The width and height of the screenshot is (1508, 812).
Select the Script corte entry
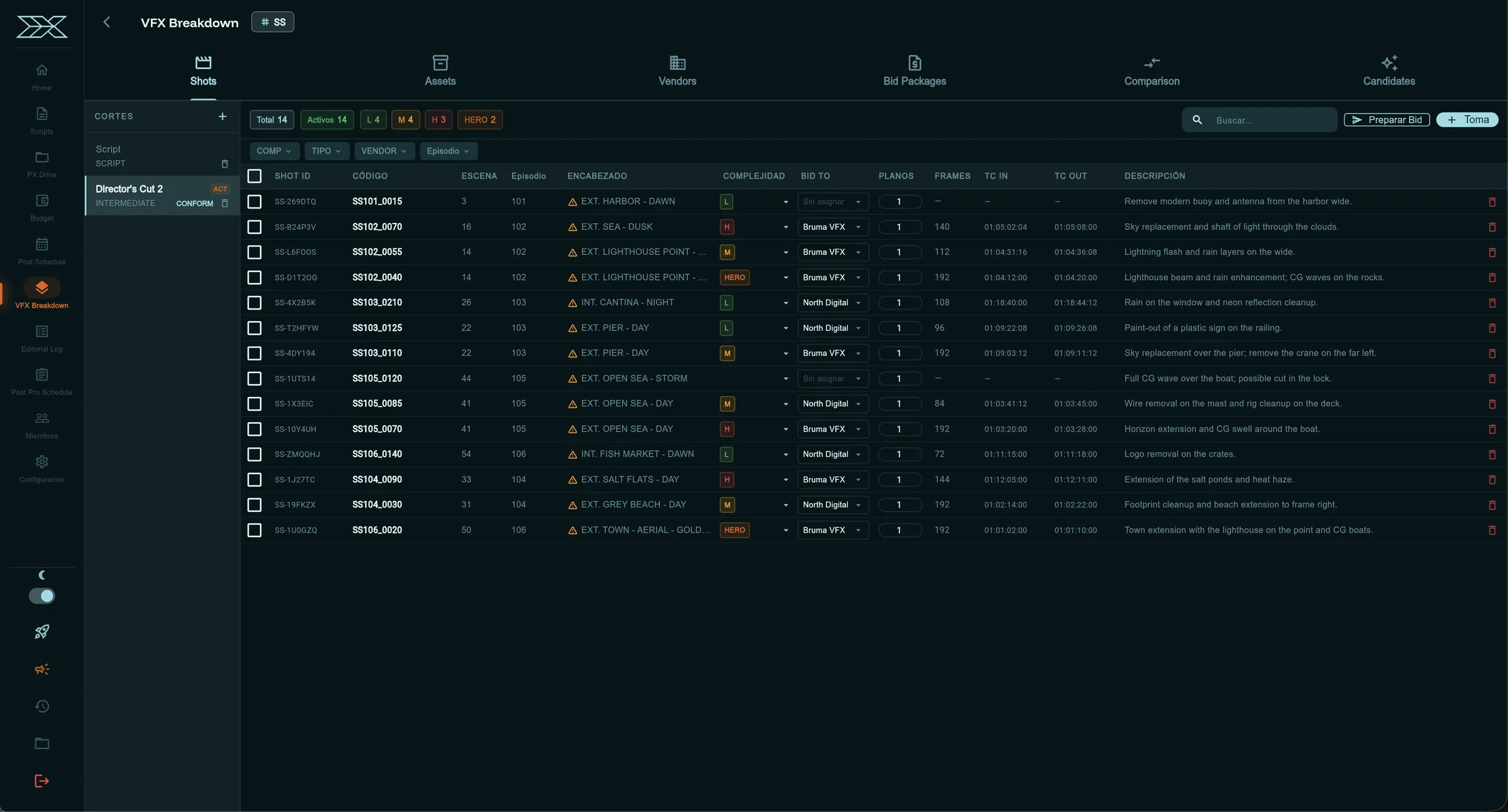tap(162, 156)
